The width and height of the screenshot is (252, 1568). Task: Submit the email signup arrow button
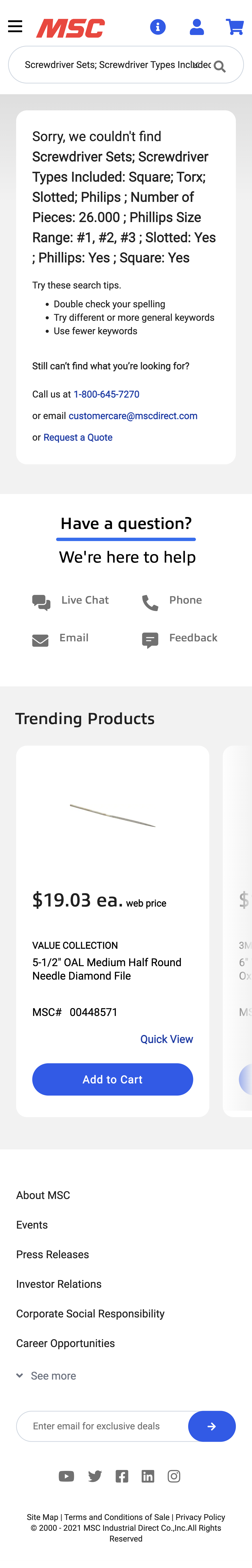coord(211,1426)
